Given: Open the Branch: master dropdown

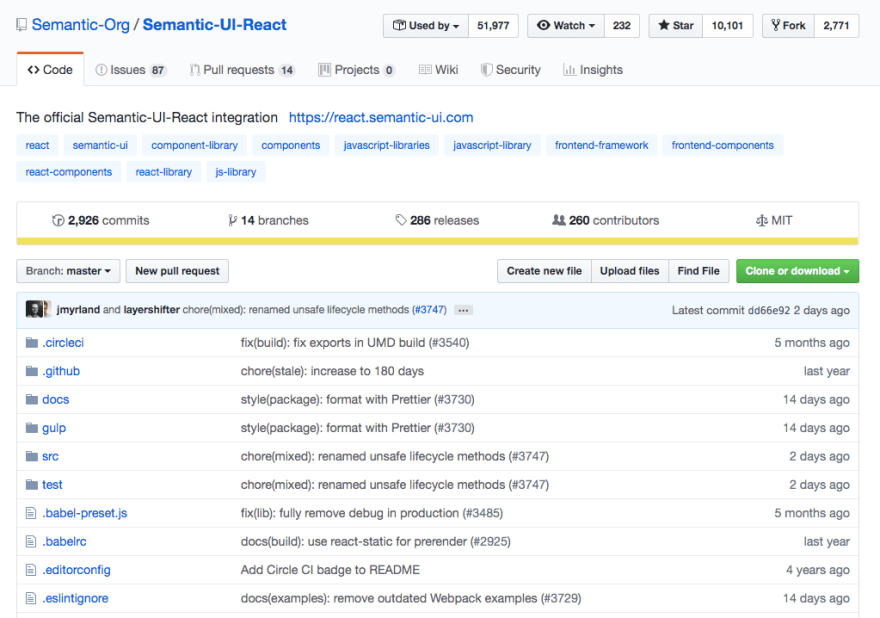Looking at the screenshot, I should click(68, 271).
